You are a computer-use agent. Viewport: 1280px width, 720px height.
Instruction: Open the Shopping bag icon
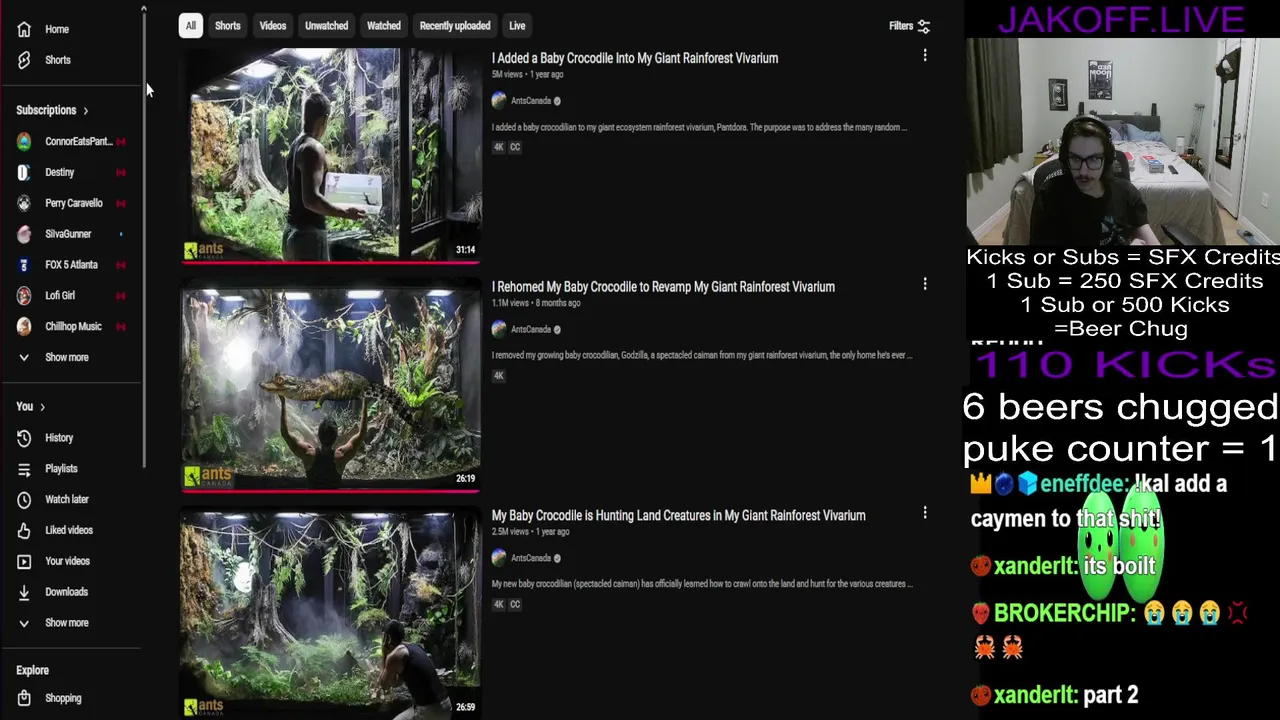[24, 698]
